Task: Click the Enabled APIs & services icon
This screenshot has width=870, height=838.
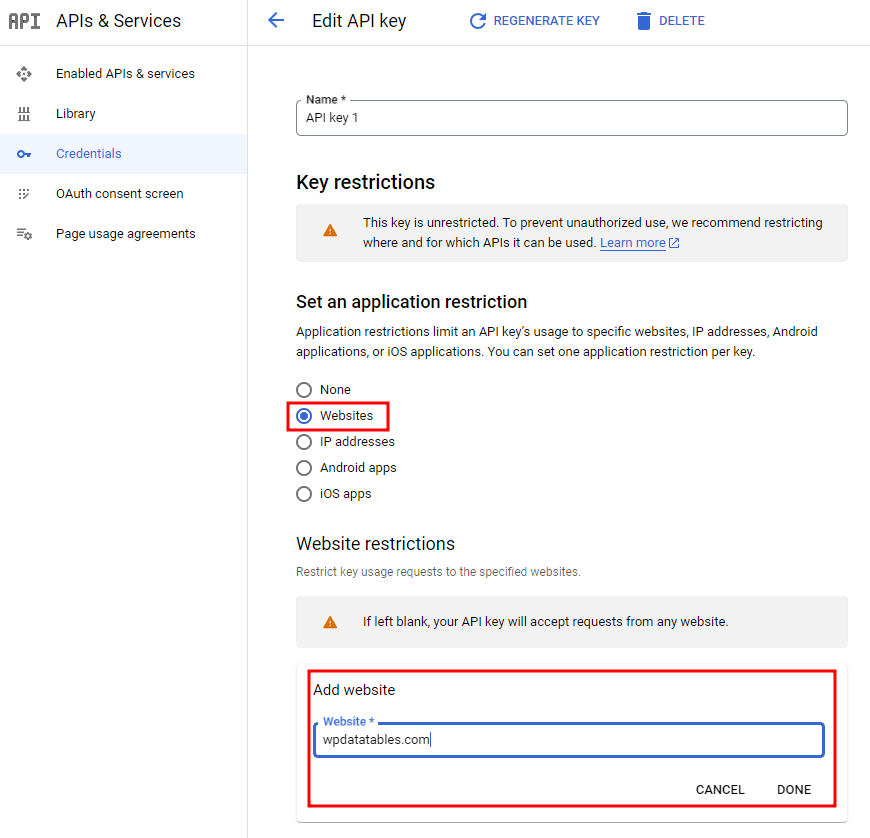Action: pos(24,74)
